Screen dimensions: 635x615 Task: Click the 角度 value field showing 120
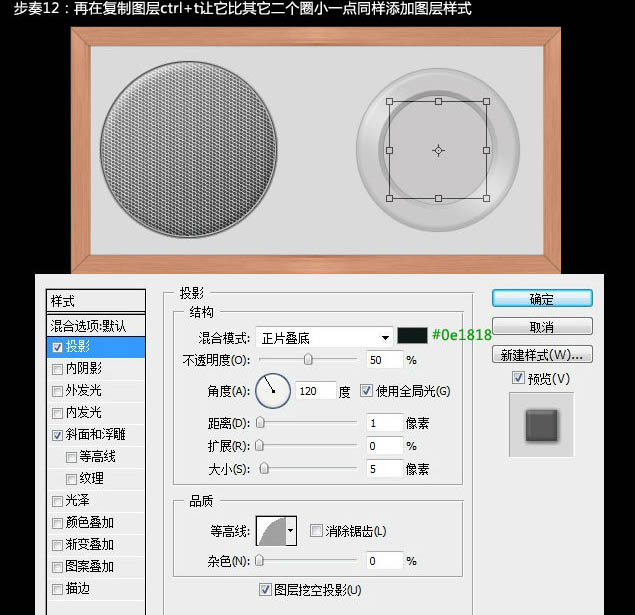click(x=315, y=391)
